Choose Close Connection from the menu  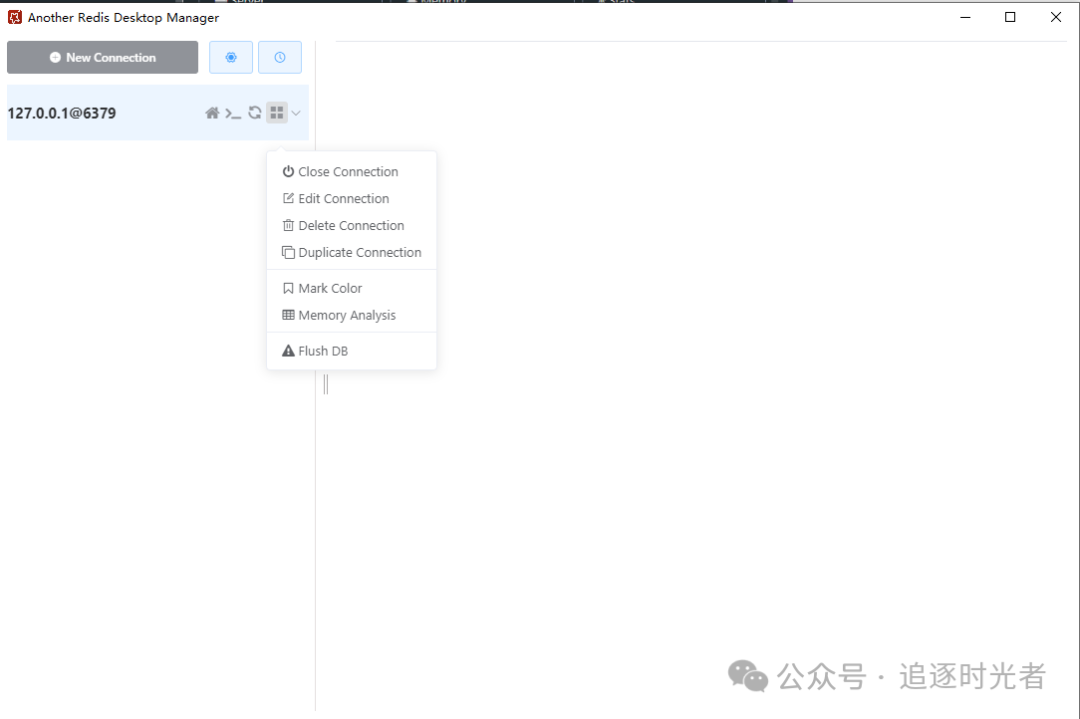tap(351, 171)
